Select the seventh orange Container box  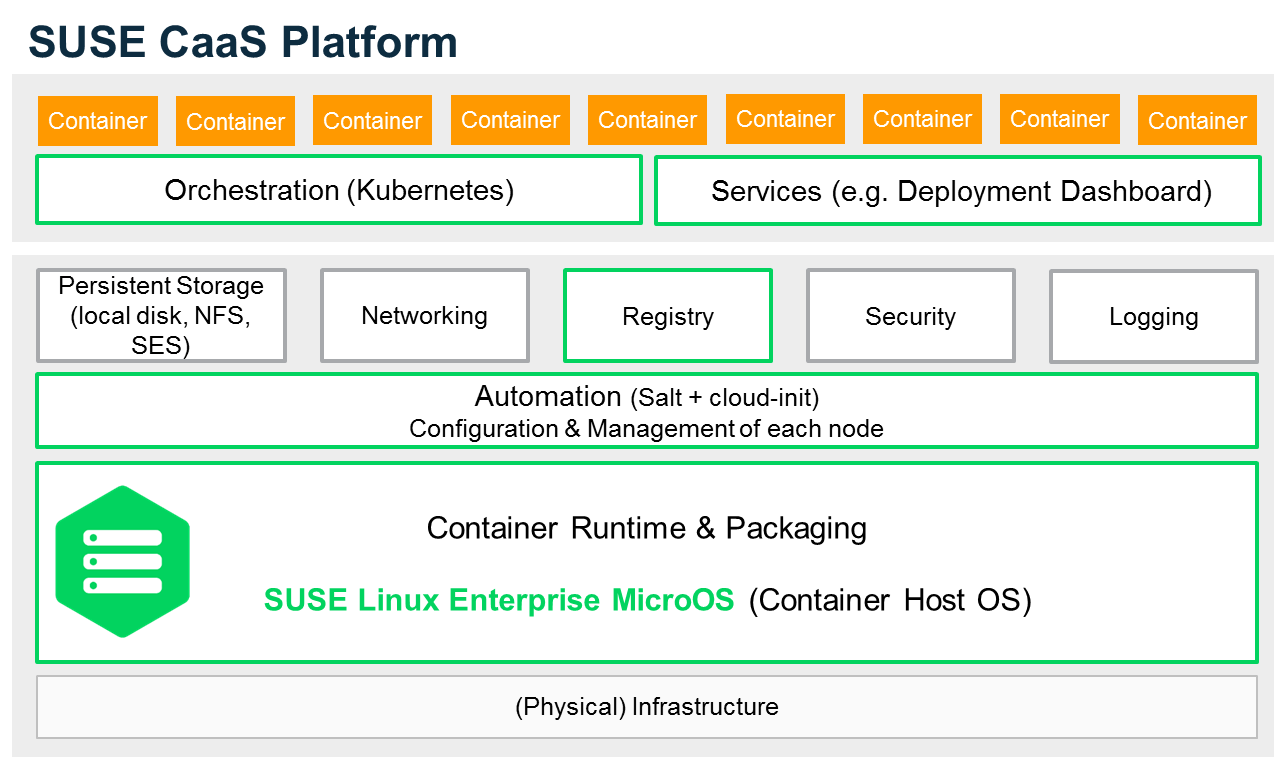[922, 119]
